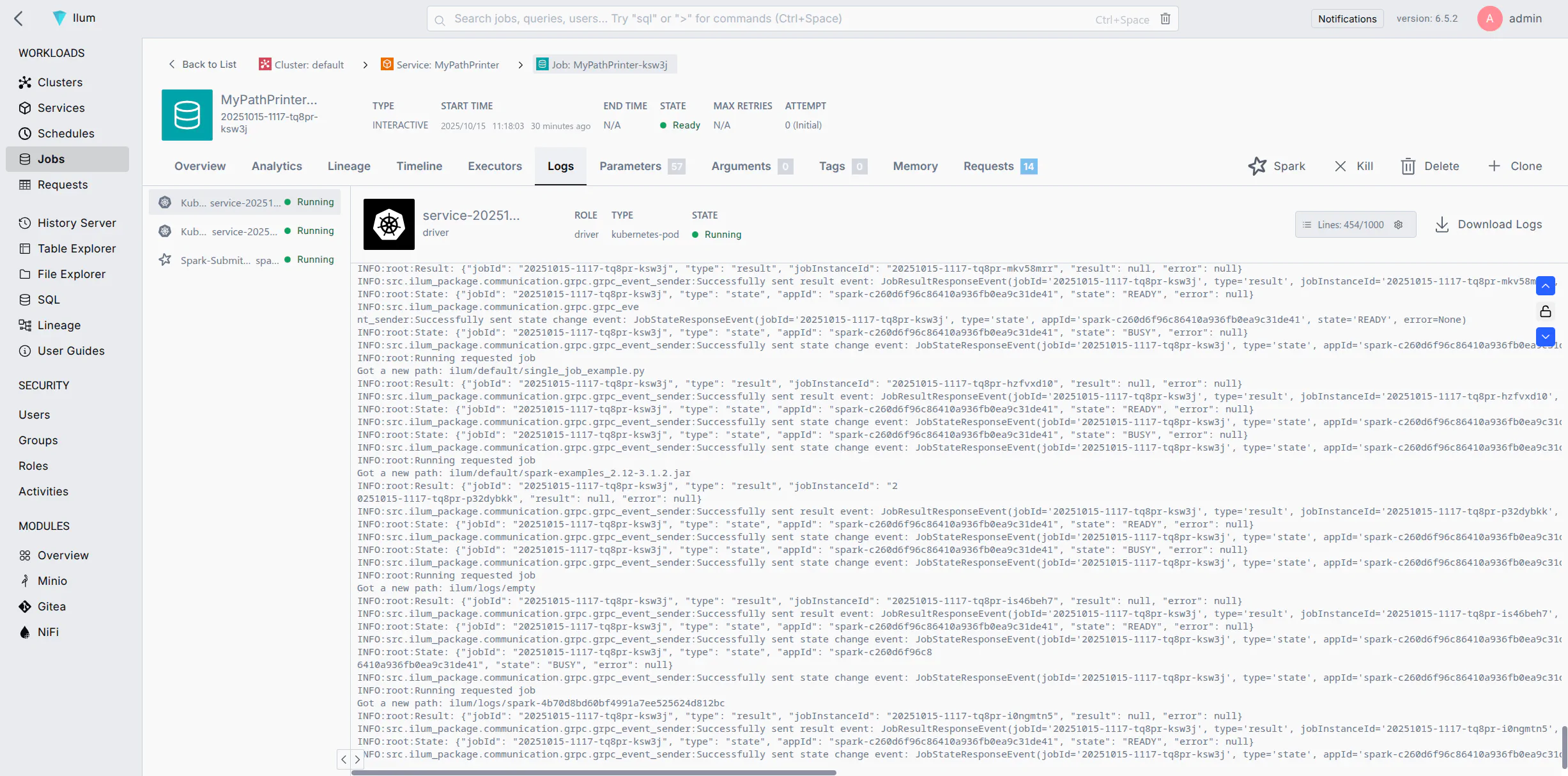Image resolution: width=1568 pixels, height=776 pixels.
Task: Kill the job with X icon
Action: tap(1341, 166)
